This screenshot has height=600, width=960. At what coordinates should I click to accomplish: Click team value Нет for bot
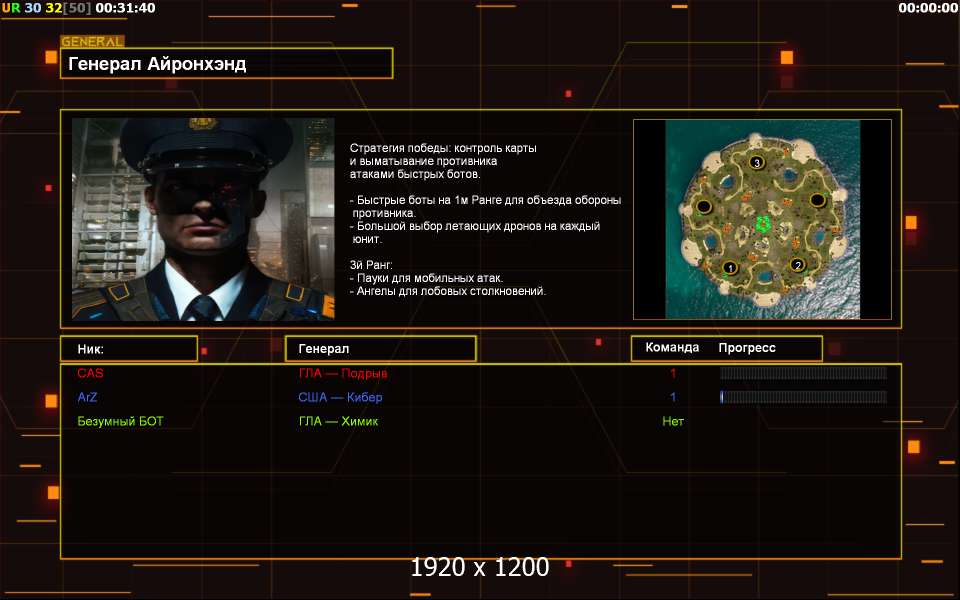(673, 421)
